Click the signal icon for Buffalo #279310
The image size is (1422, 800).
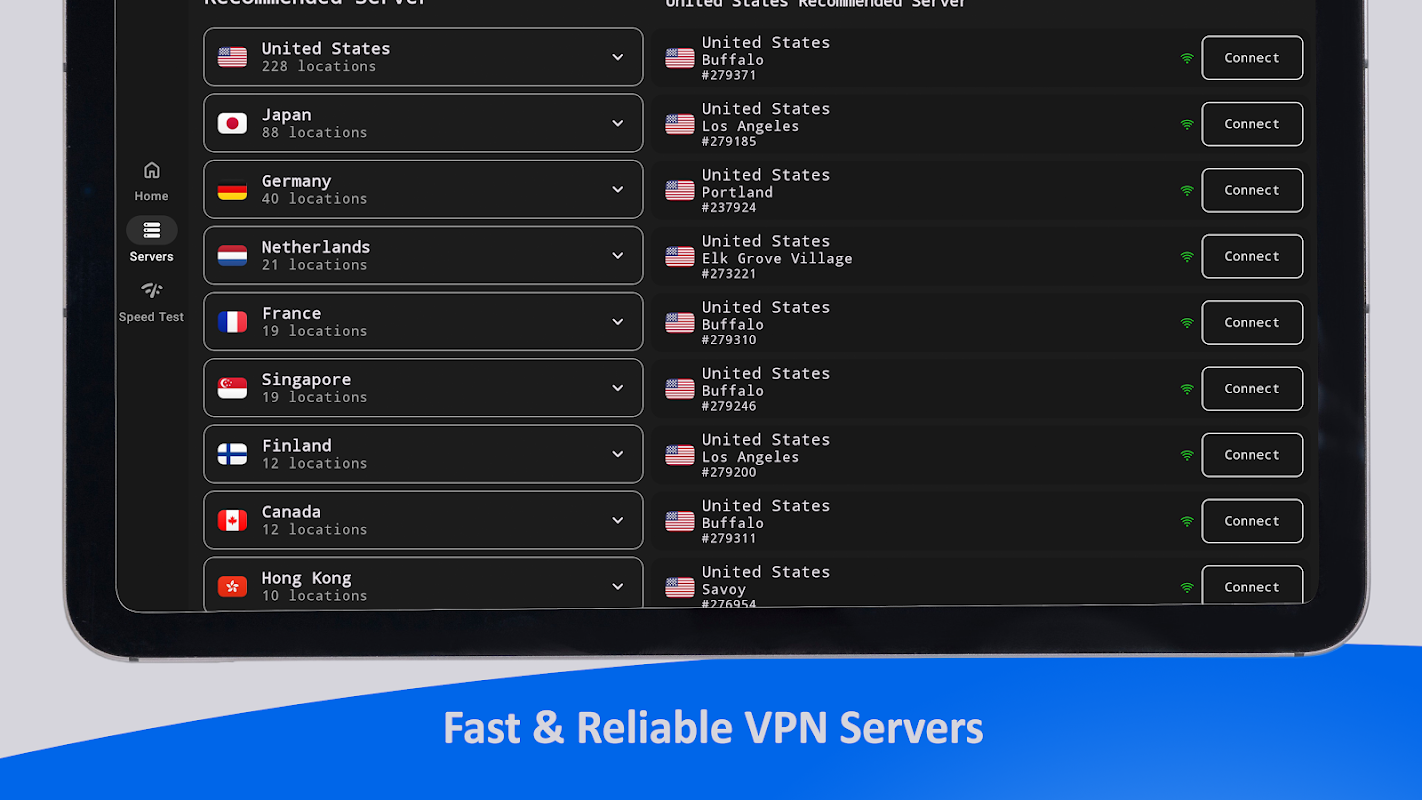[1187, 323]
